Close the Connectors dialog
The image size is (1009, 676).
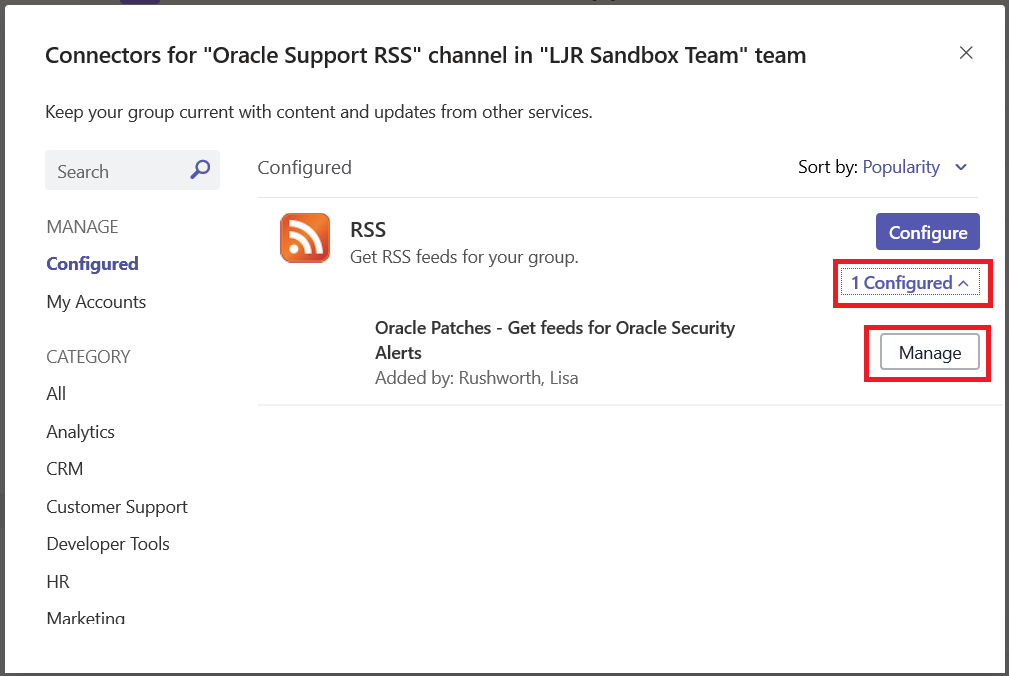pos(966,53)
